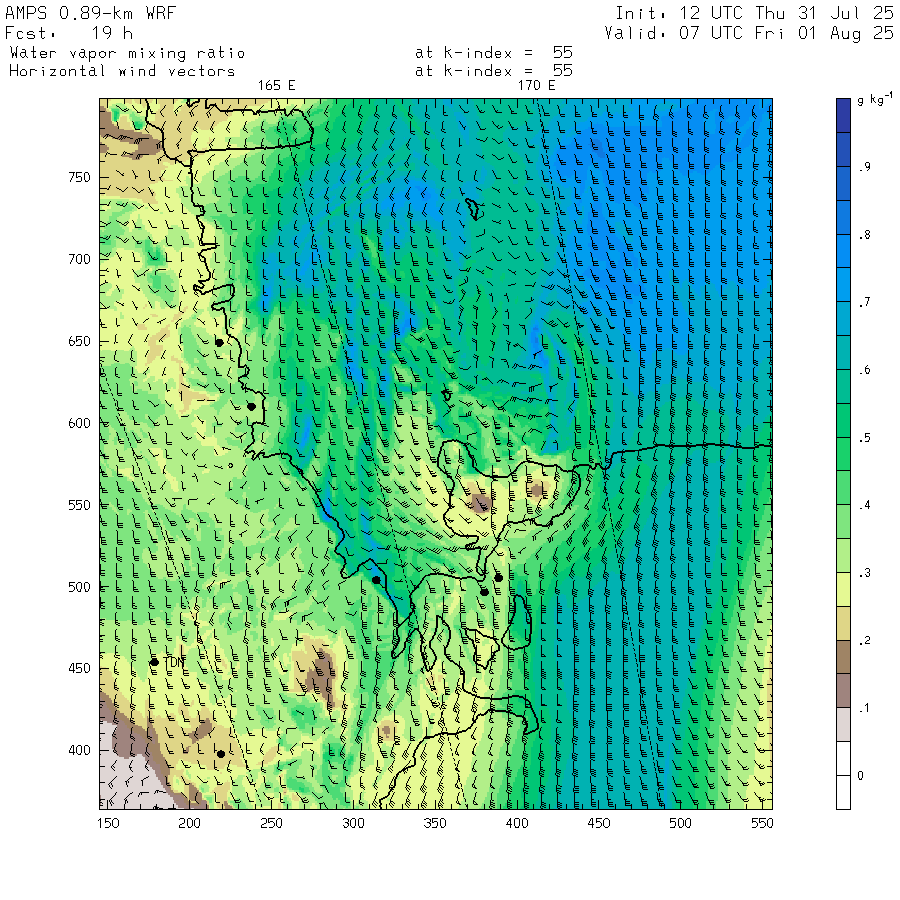Pick the pale yellow swatch just below .3
This screenshot has width=900, height=900.
click(843, 589)
